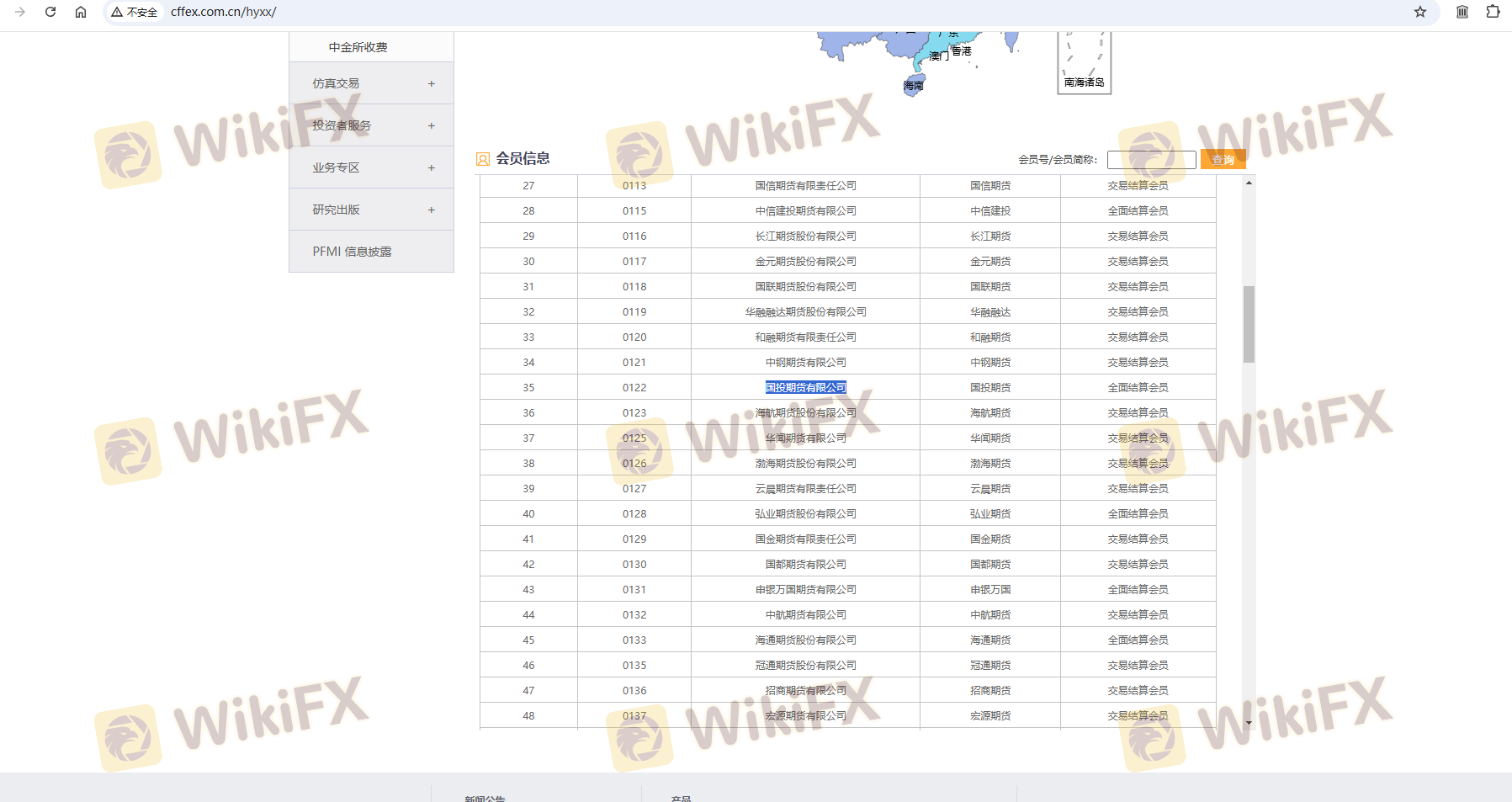This screenshot has width=1512, height=802.
Task: Click the orange 查询 search button
Action: point(1223,159)
